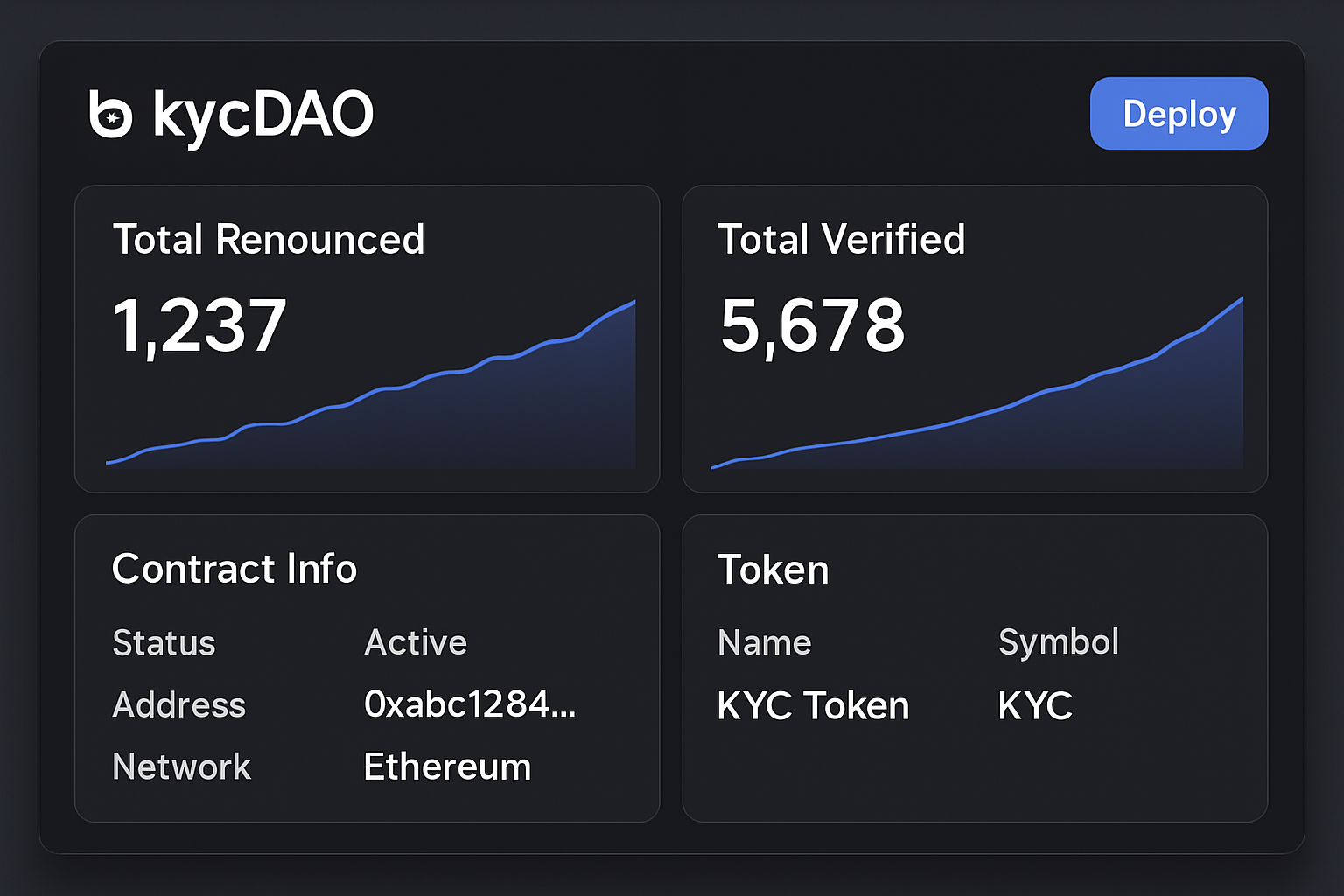The height and width of the screenshot is (896, 1344).
Task: Click the Address row label
Action: (x=179, y=705)
